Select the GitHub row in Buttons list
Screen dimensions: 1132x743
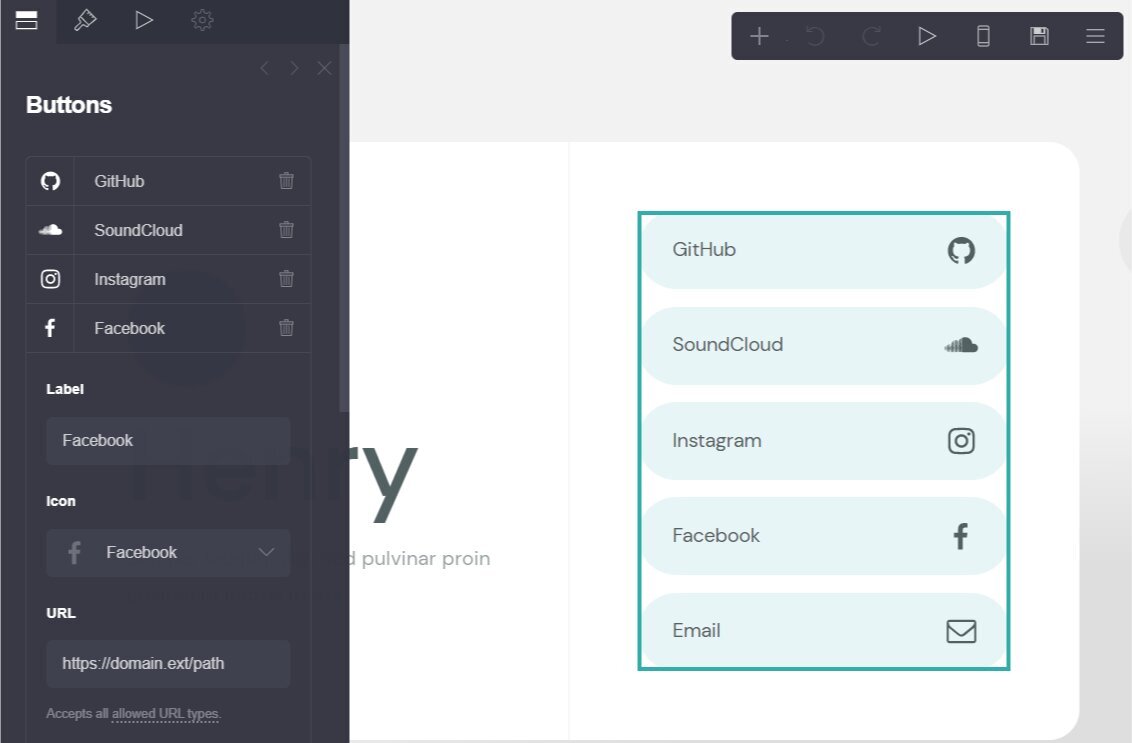pyautogui.click(x=169, y=181)
